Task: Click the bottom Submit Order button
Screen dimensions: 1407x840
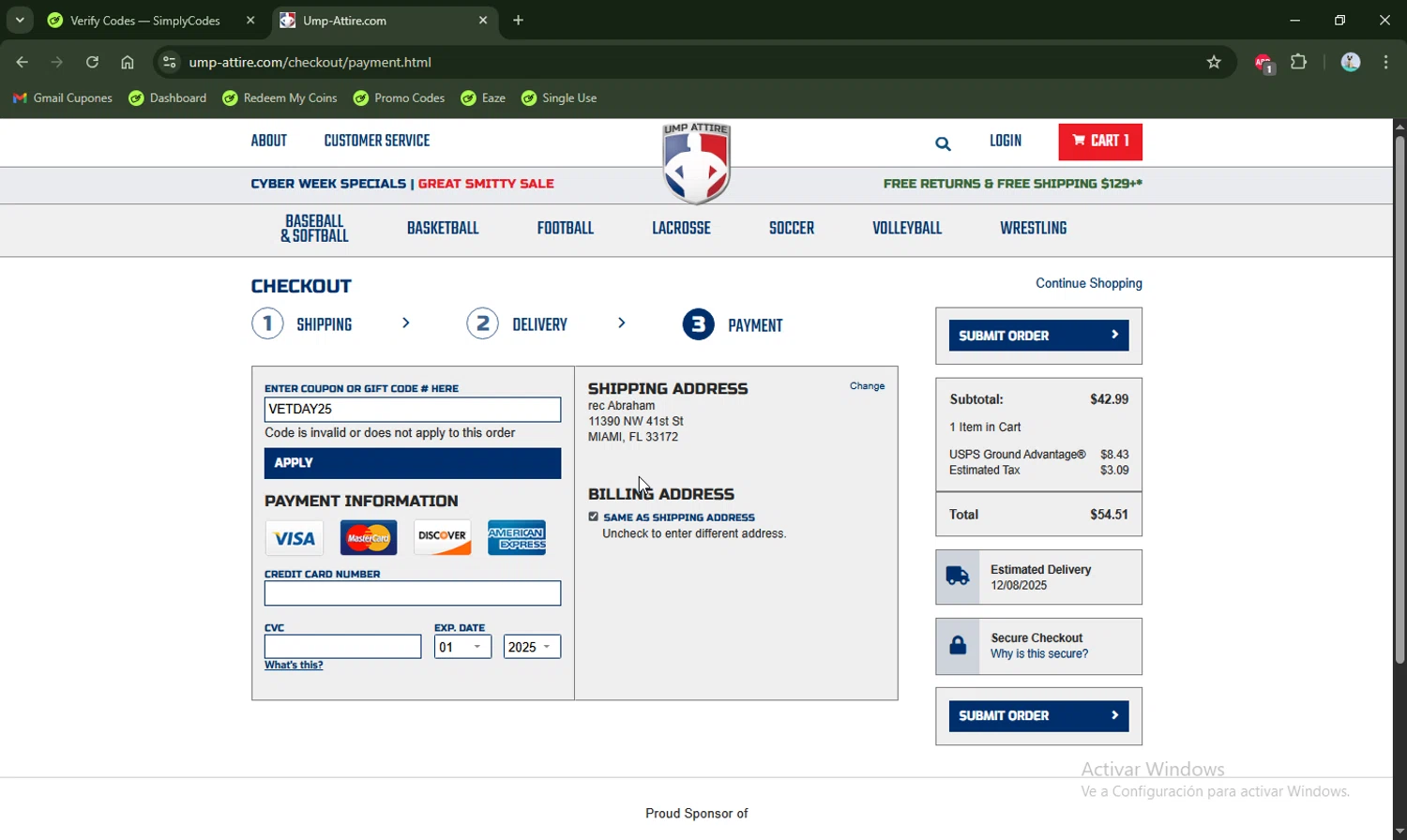Action: click(x=1038, y=716)
